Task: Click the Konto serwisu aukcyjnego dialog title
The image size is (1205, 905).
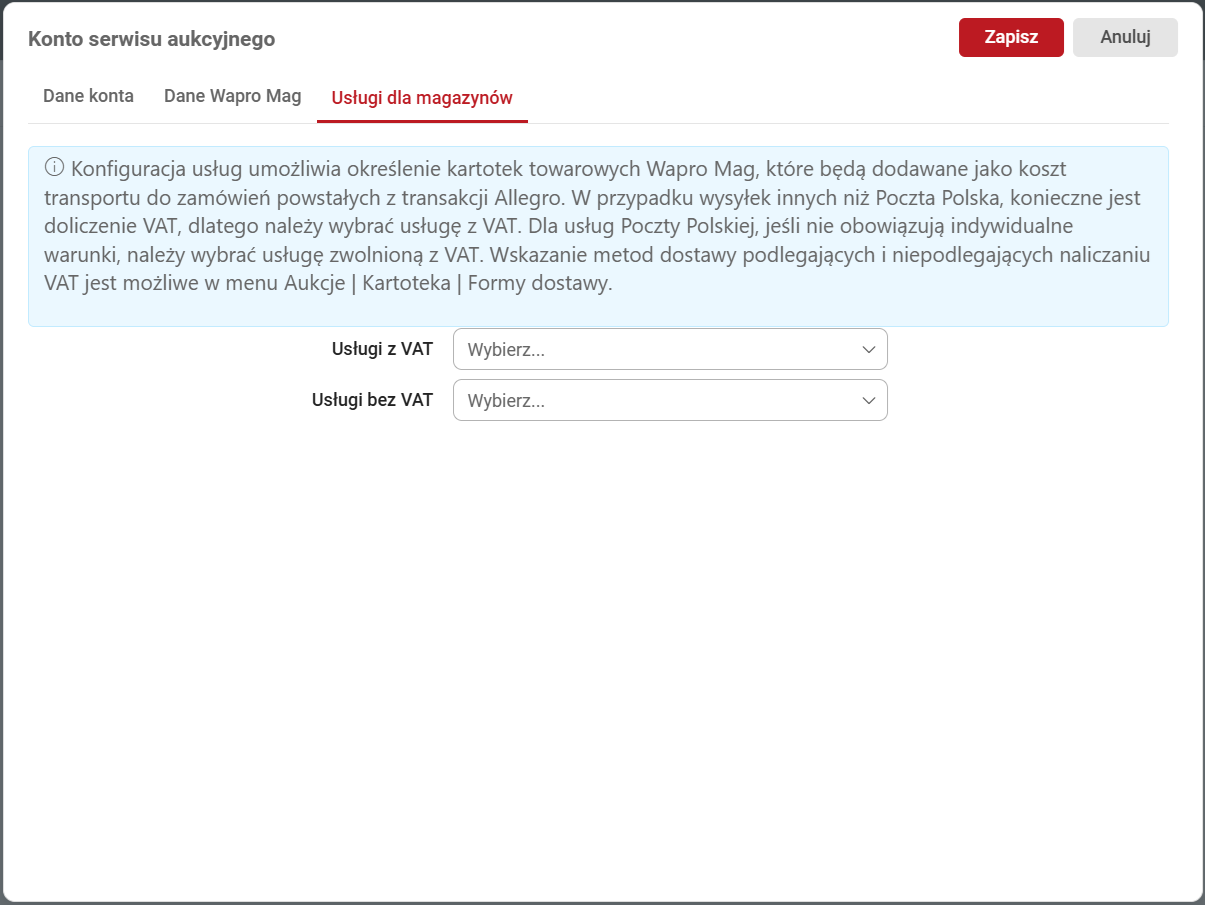Action: point(151,39)
